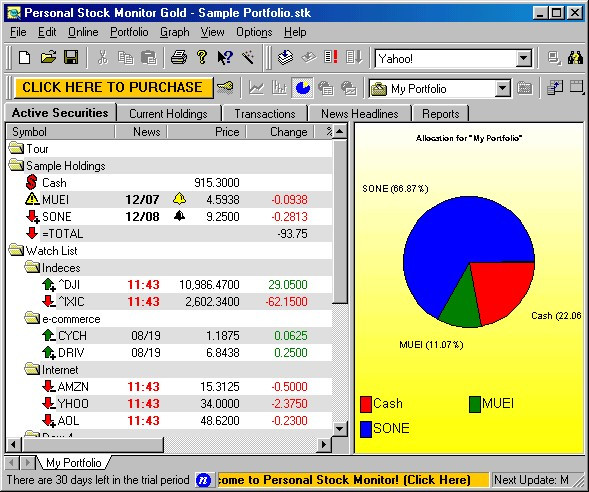
Task: Click the down-arrow list sort icon
Action: (354, 58)
